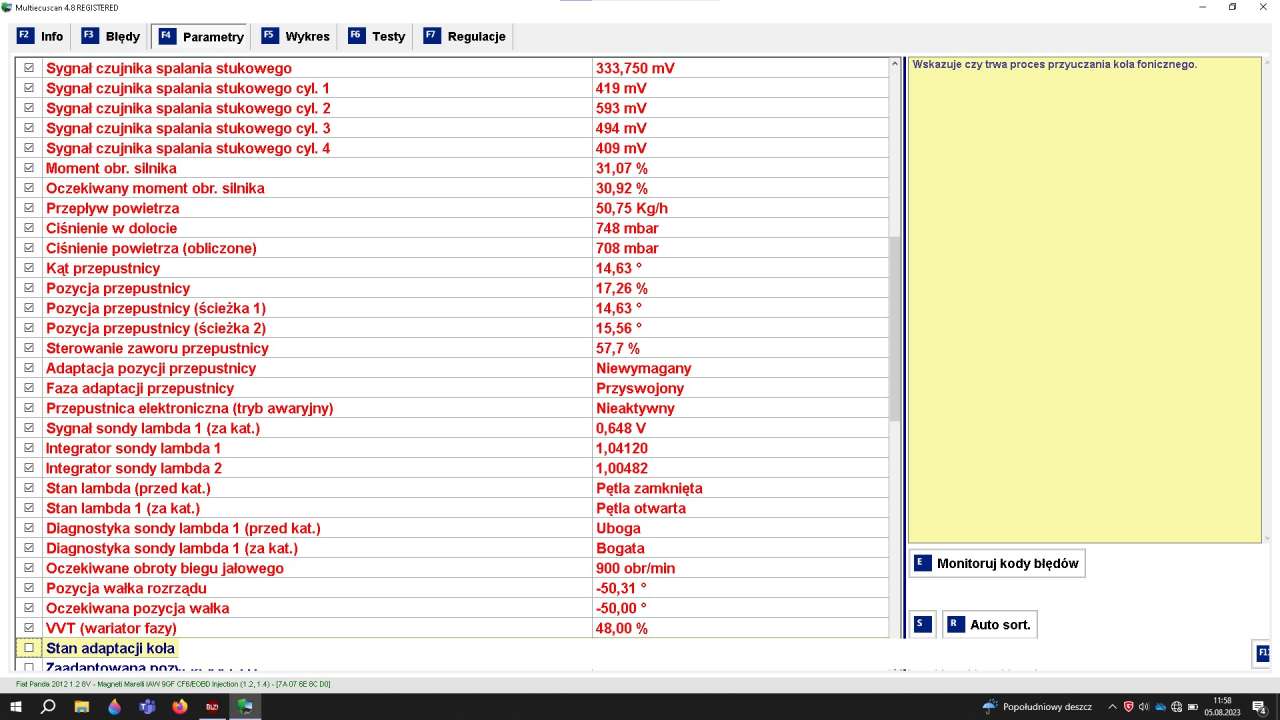Toggle the Kąt przepustnicy checkbox
The width and height of the screenshot is (1280, 720).
pos(29,268)
